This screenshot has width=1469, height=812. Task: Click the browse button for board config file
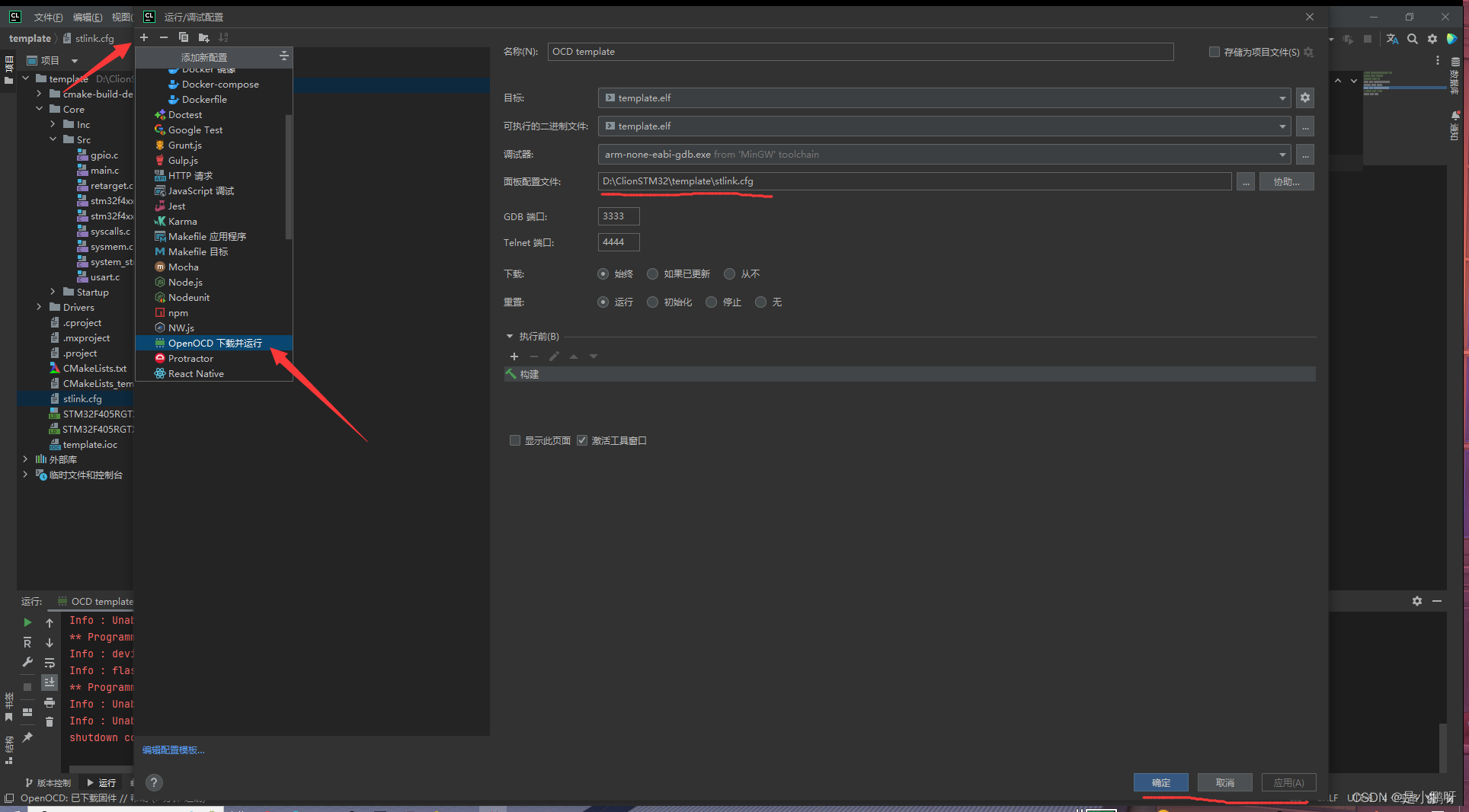point(1246,181)
